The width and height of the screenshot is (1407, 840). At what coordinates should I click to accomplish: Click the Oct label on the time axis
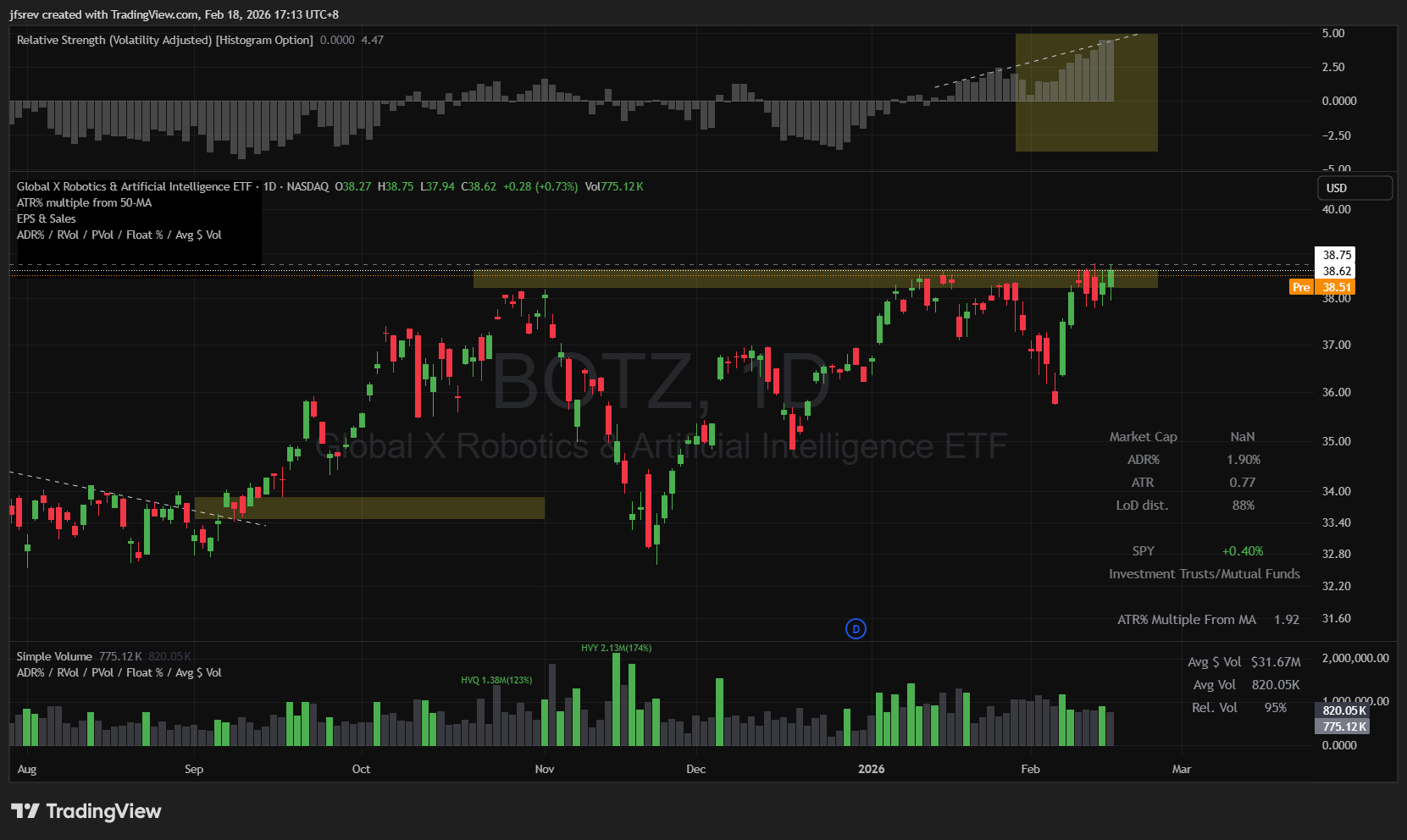point(361,769)
